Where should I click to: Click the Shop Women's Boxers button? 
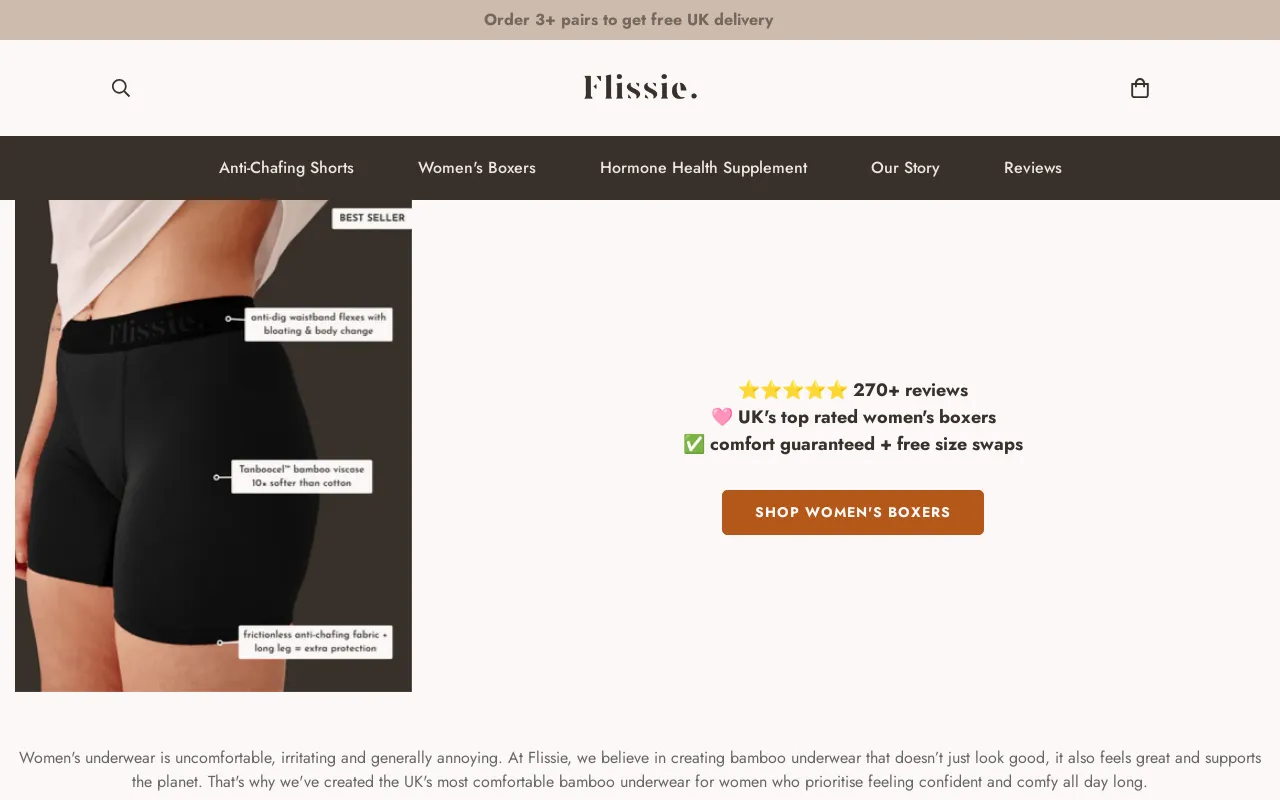853,512
